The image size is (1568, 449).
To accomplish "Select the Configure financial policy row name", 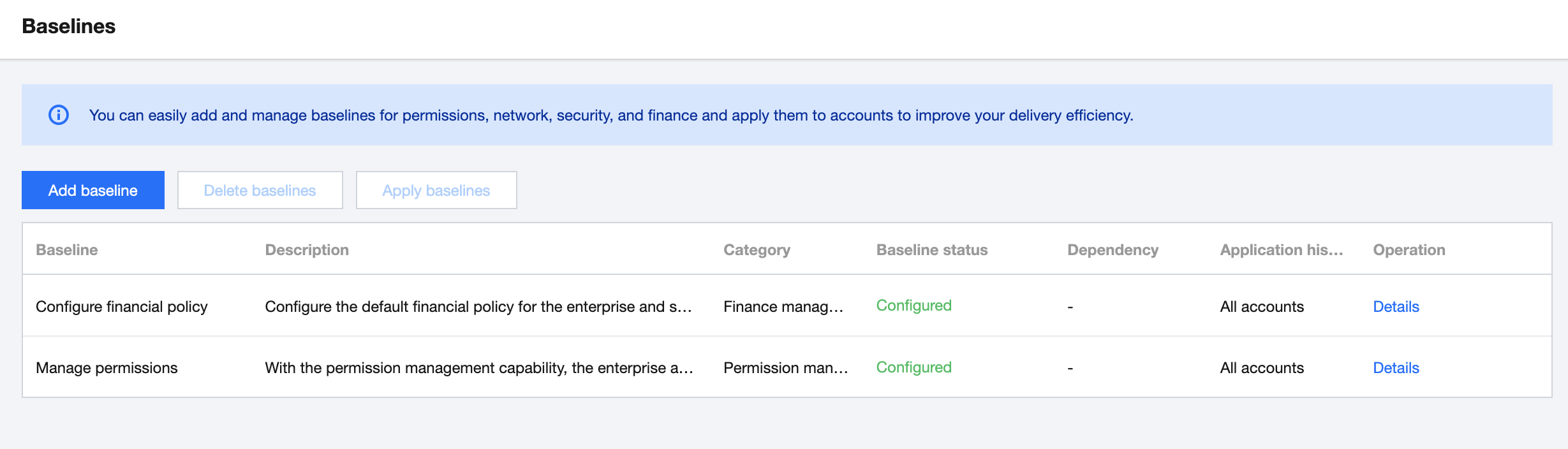I will click(122, 307).
